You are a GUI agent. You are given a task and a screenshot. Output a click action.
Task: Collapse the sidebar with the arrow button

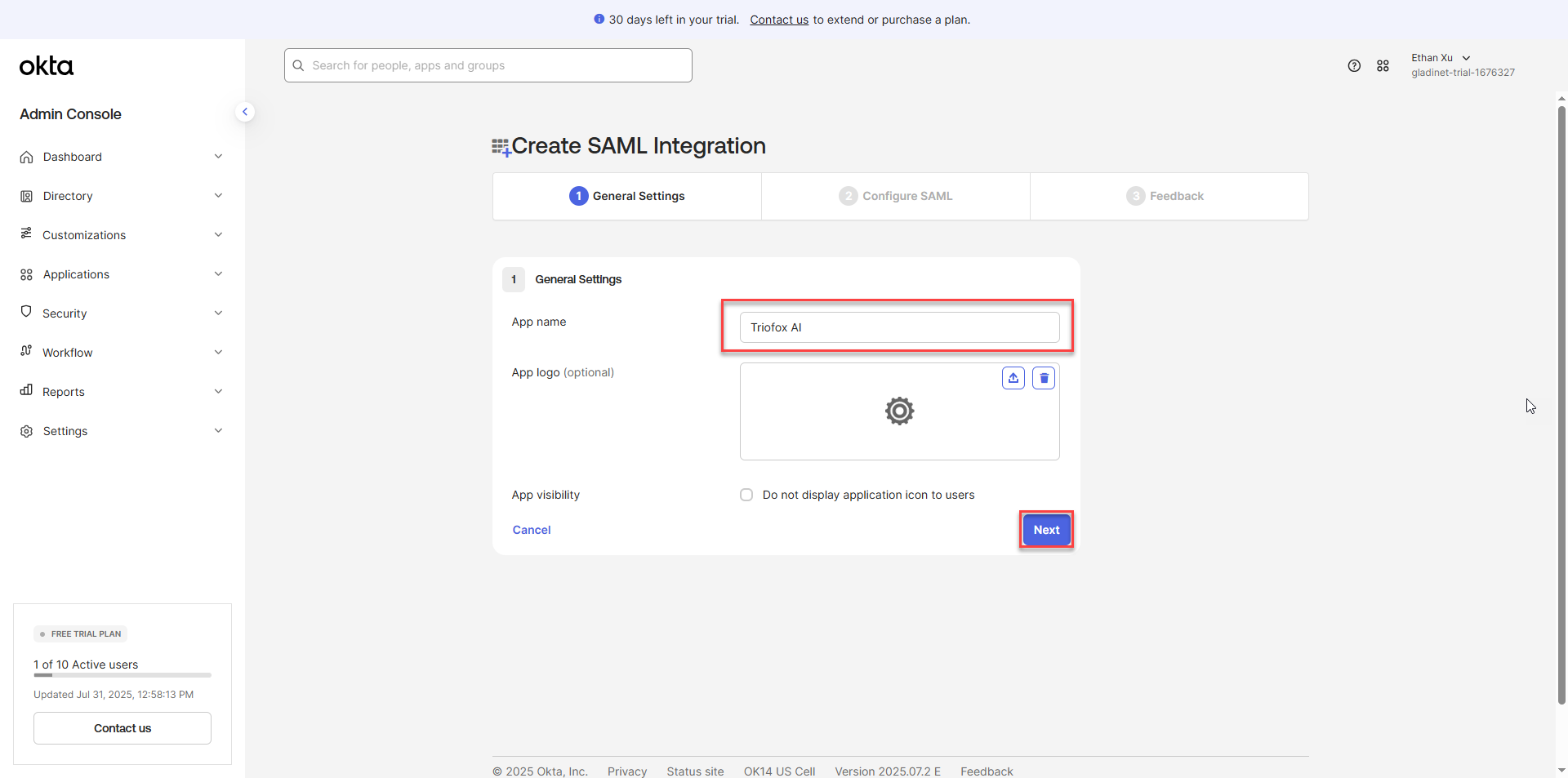[x=245, y=112]
